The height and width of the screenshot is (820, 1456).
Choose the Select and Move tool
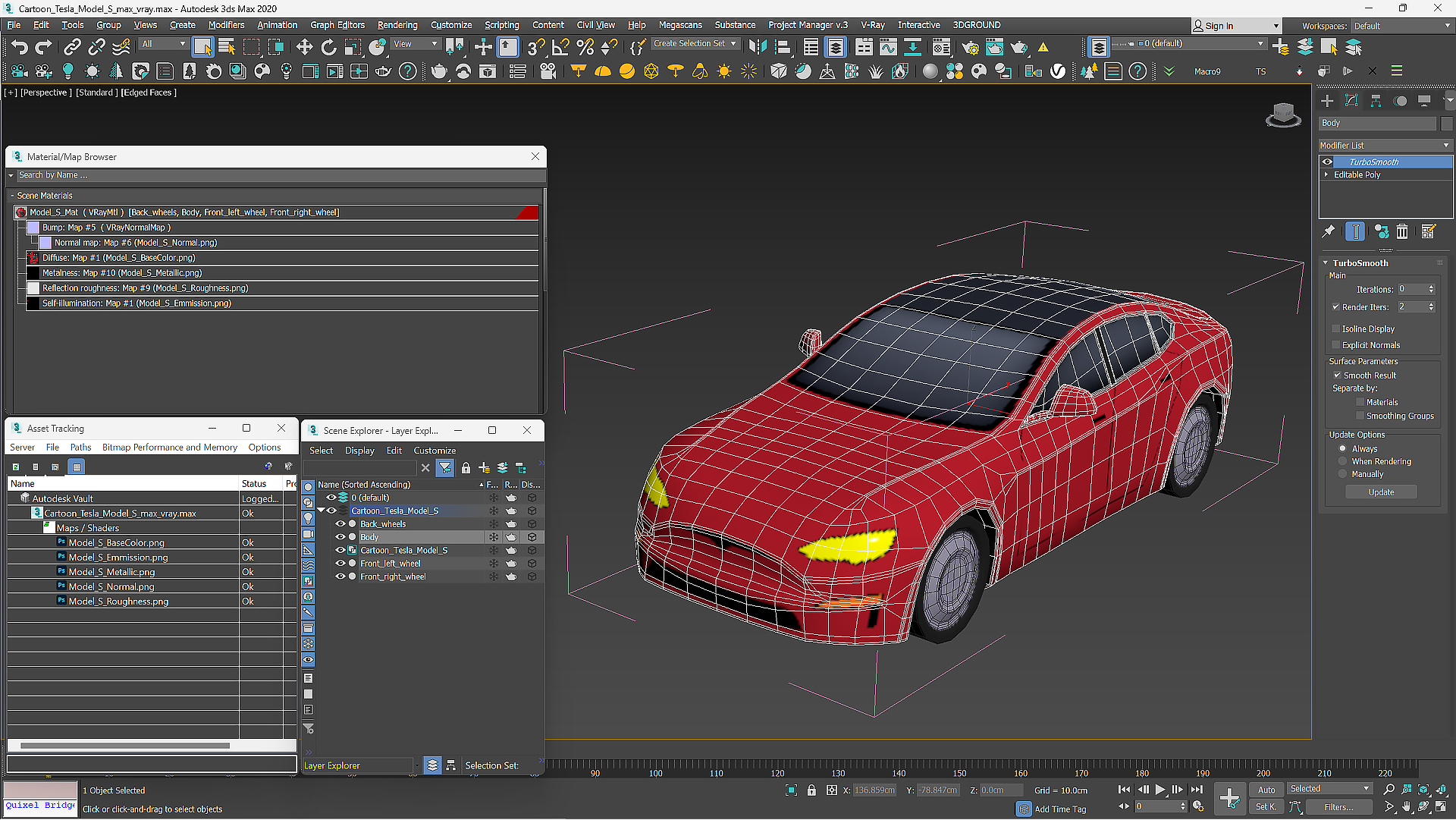pyautogui.click(x=304, y=47)
